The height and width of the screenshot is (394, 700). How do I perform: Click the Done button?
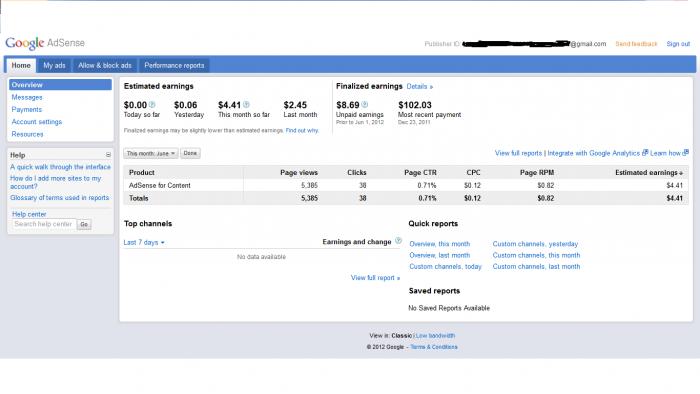pyautogui.click(x=190, y=153)
